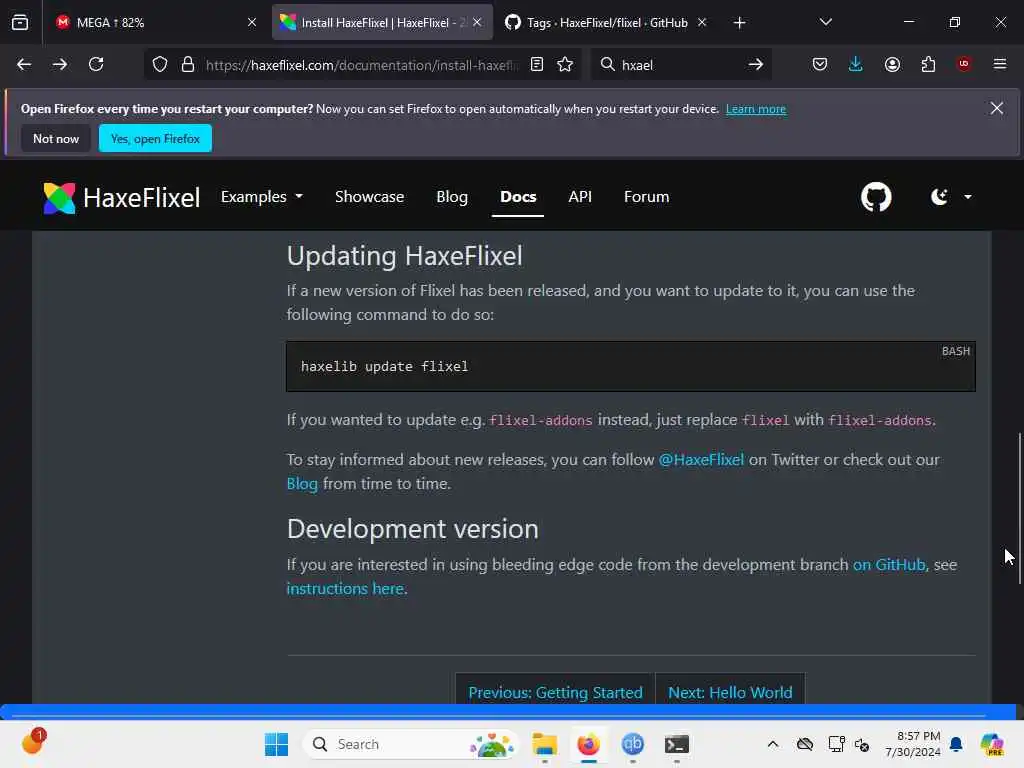This screenshot has height=768, width=1024.
Task: Click the Windows taskbar Search box
Action: pyautogui.click(x=410, y=744)
